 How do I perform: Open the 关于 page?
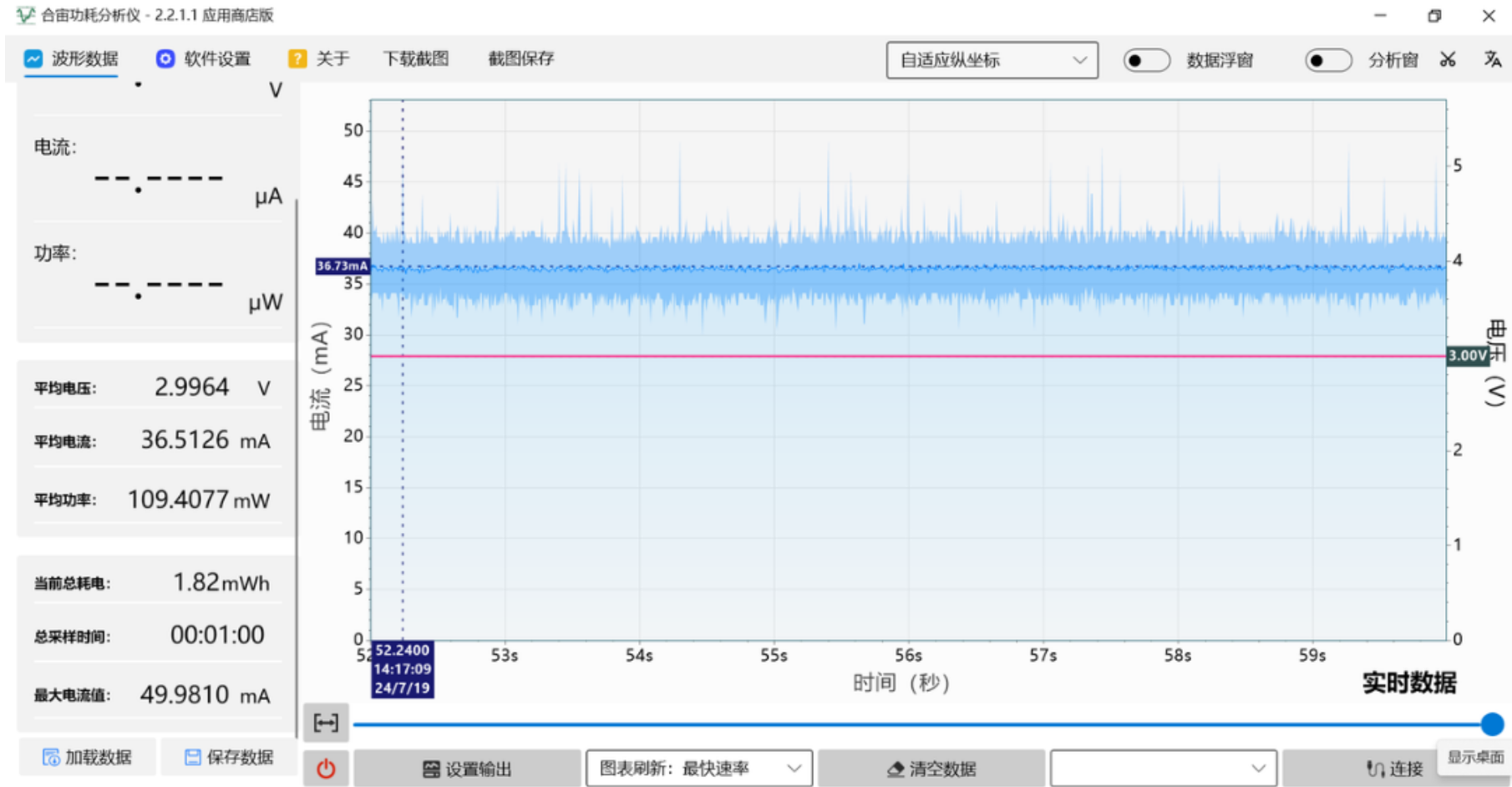[x=318, y=58]
